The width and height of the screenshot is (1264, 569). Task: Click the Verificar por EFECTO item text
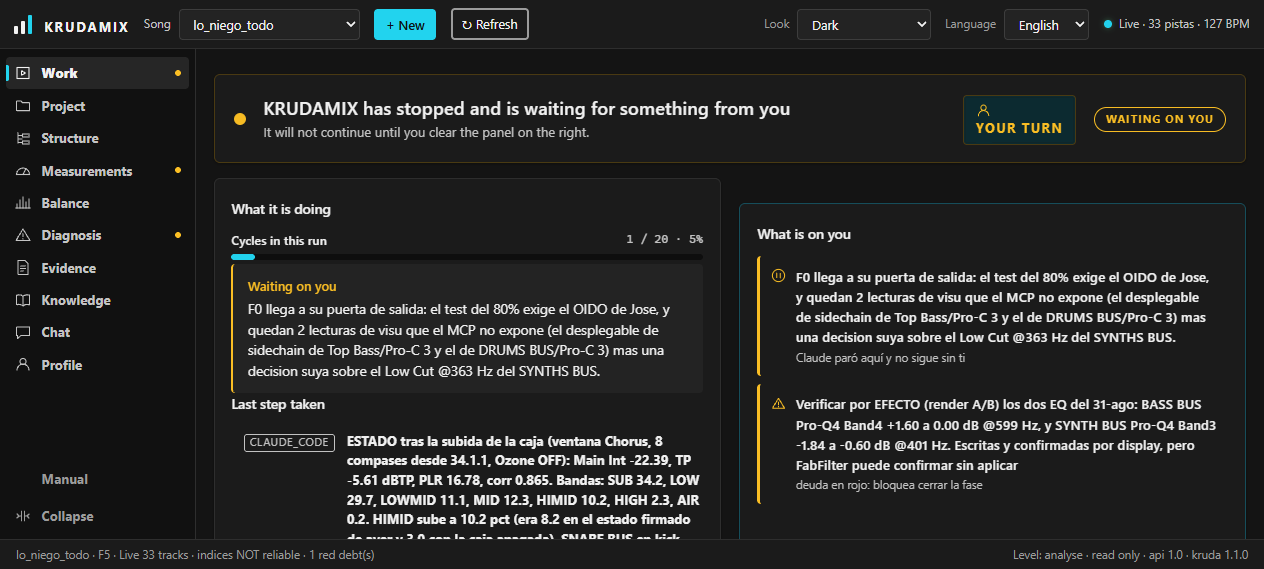[1006, 435]
